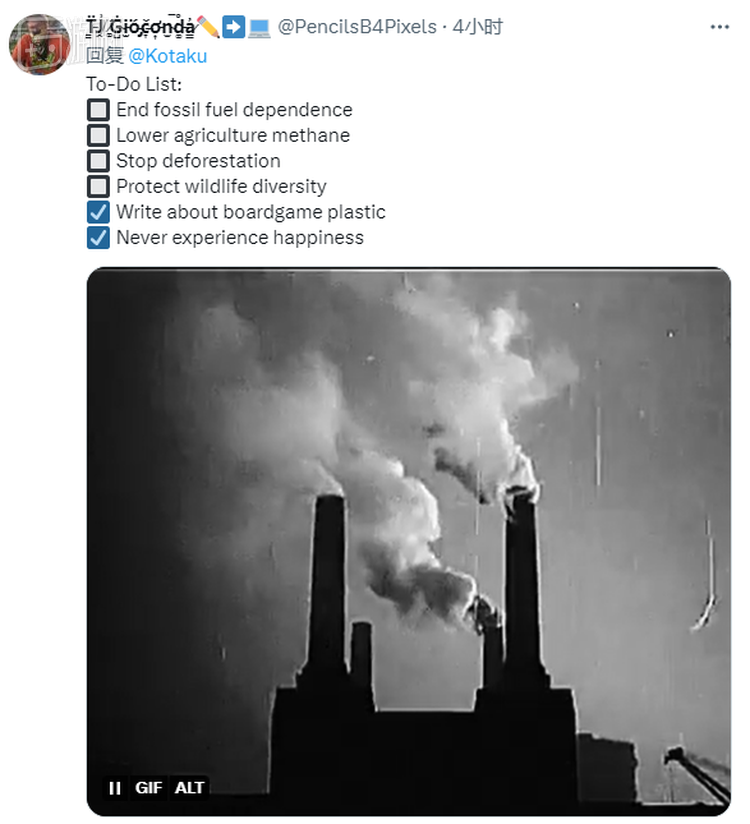Screen dimensions: 750x824
Task: Open the tweet's more options menu
Action: tap(719, 27)
